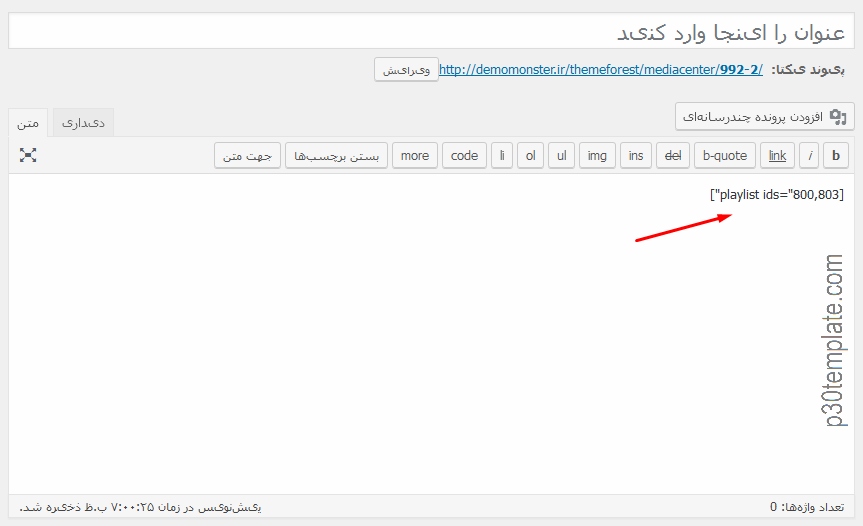Click the fullscreen distraction-free writing icon

pyautogui.click(x=28, y=155)
